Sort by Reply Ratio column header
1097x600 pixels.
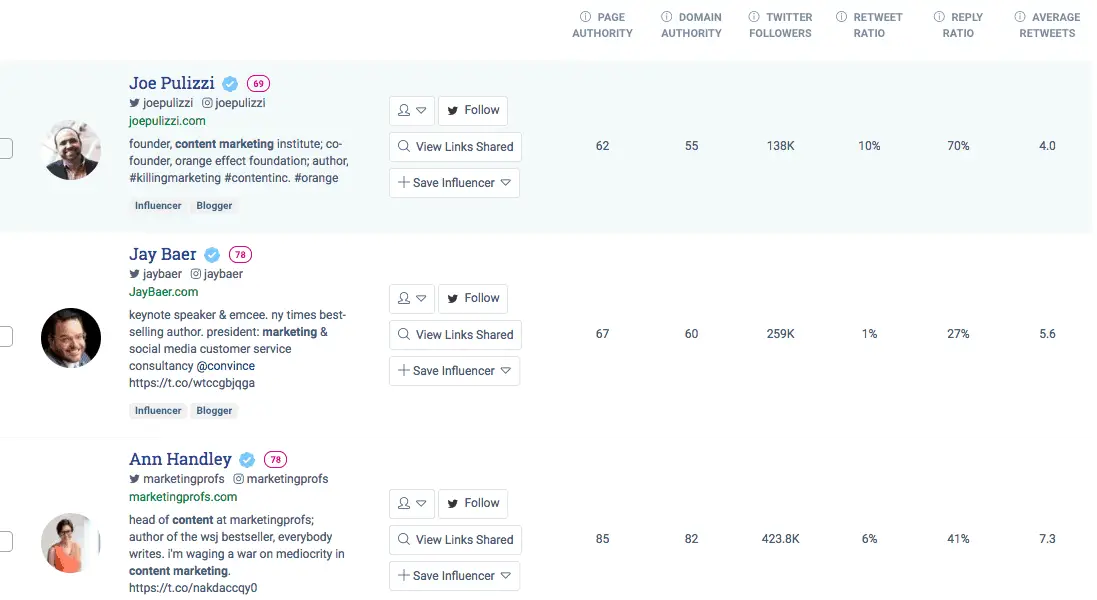click(958, 25)
